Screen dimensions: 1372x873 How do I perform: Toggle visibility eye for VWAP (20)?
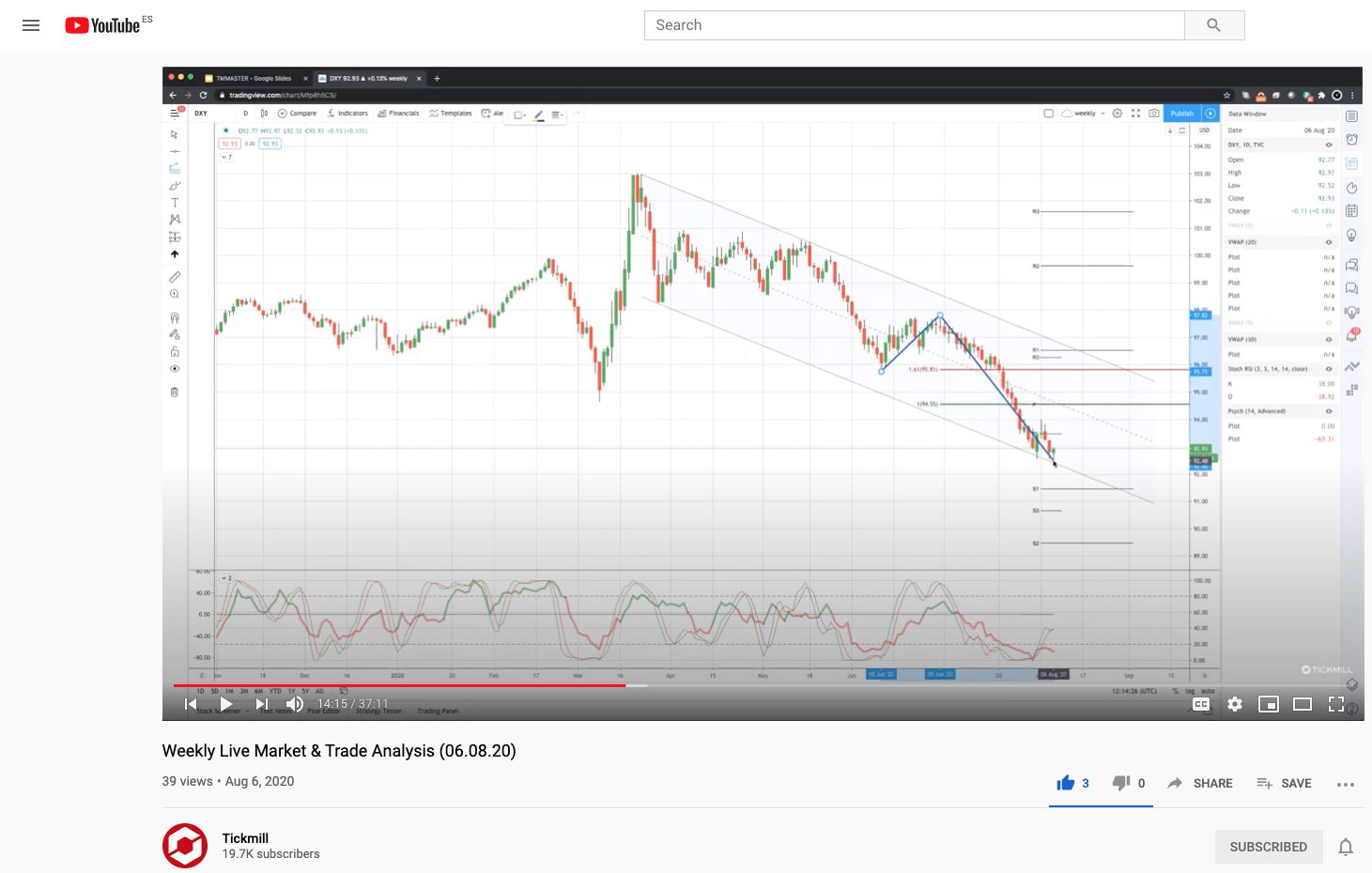(x=1329, y=242)
